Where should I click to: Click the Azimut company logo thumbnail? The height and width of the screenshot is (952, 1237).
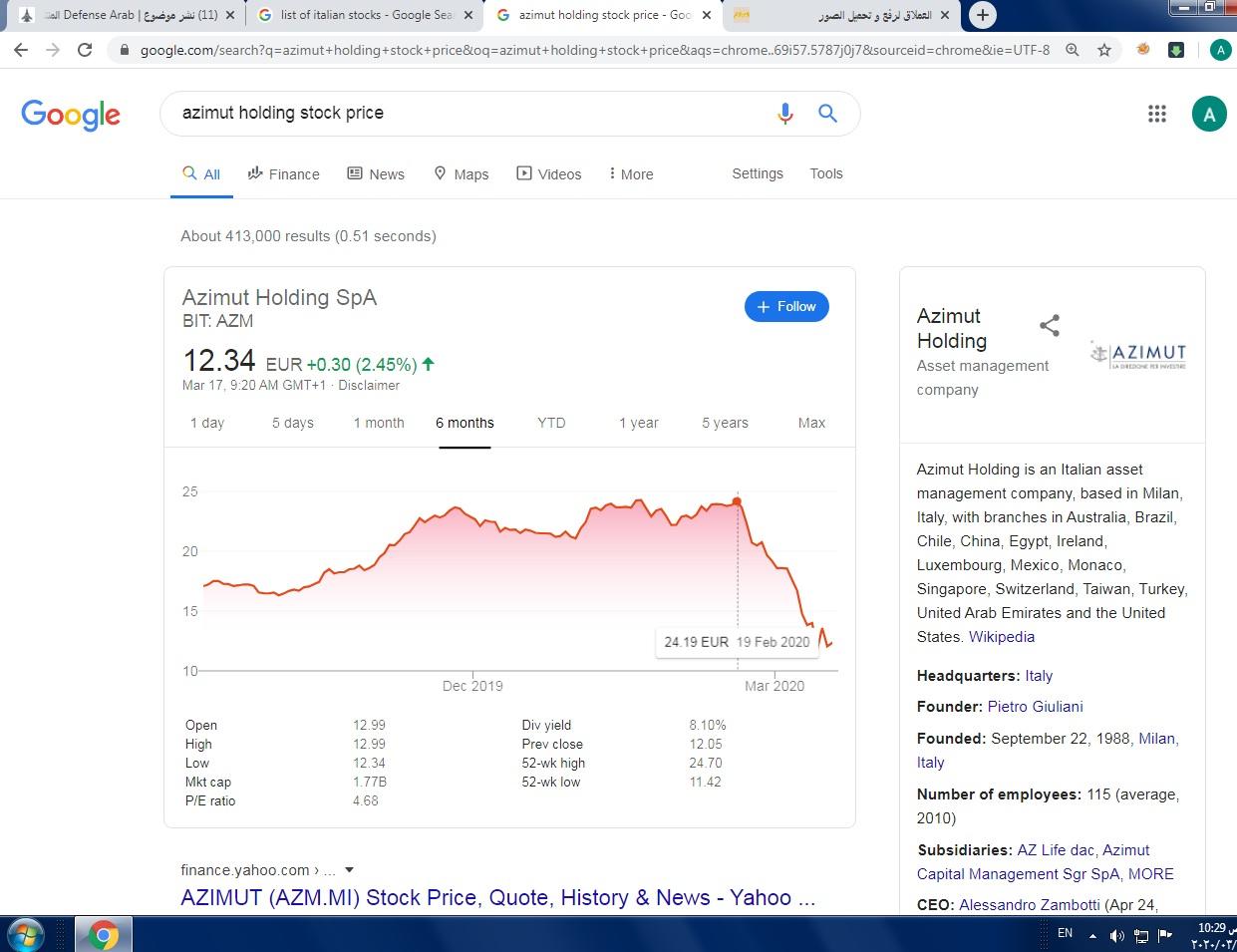point(1138,354)
